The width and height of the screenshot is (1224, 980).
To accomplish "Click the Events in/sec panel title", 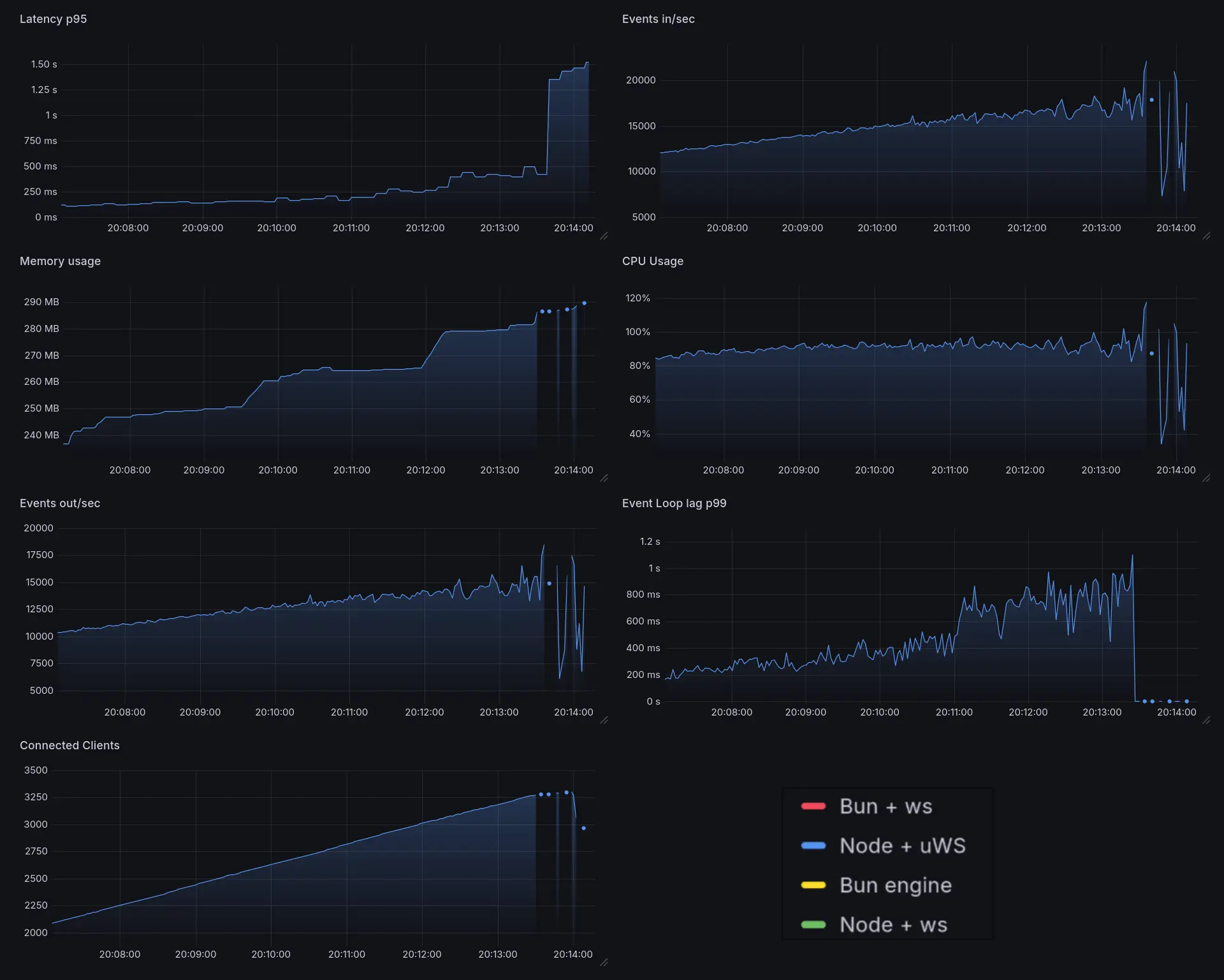I will (x=658, y=19).
